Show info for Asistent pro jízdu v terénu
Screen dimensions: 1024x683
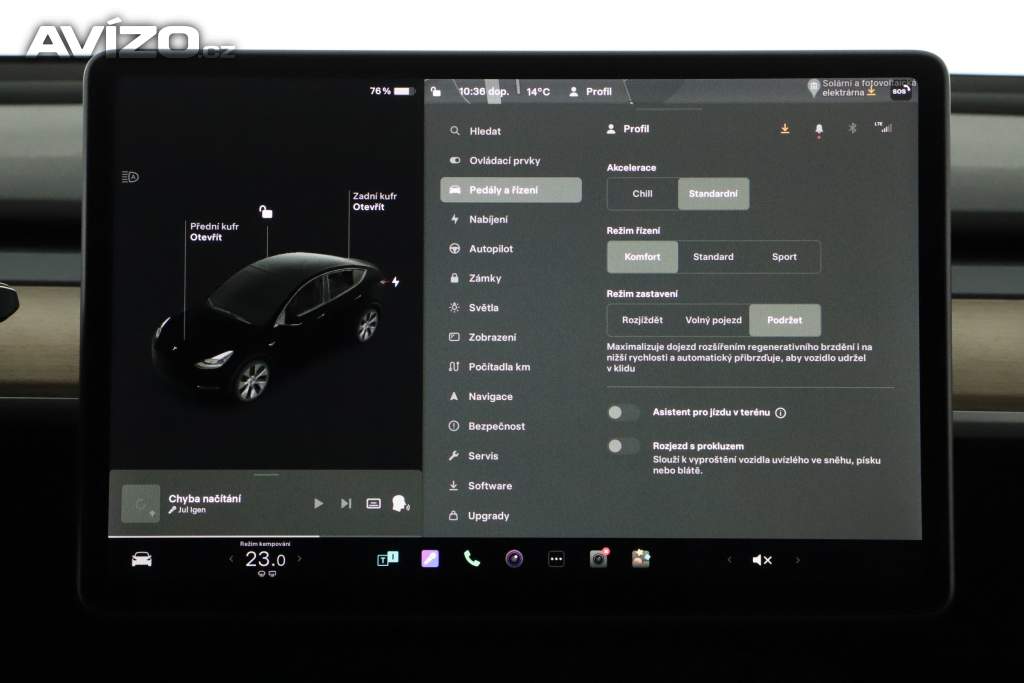click(780, 413)
